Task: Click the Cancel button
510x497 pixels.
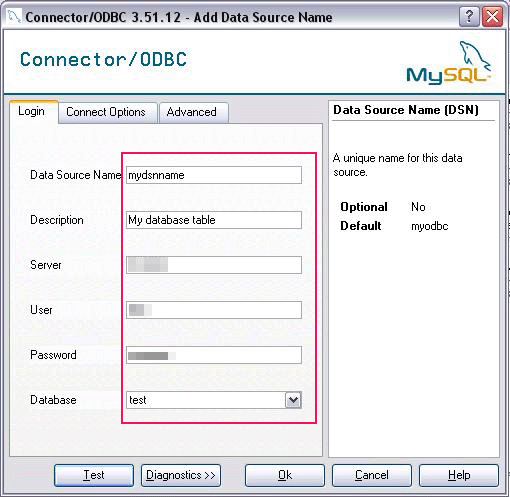Action: (372, 475)
